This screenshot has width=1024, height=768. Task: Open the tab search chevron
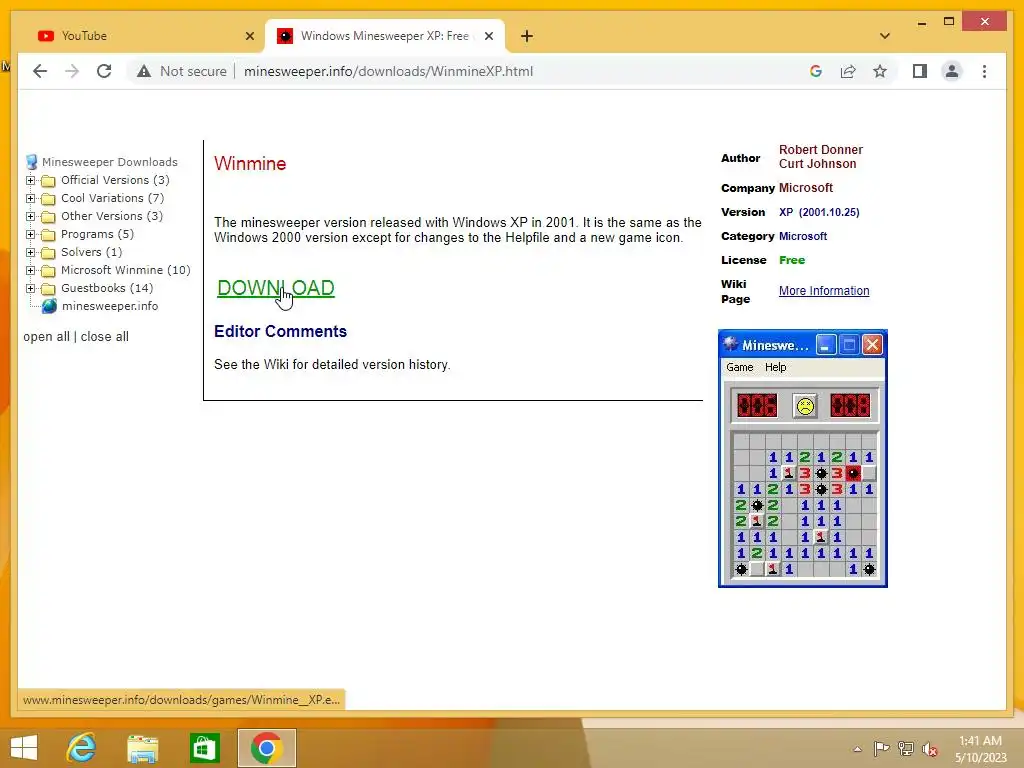pos(885,36)
